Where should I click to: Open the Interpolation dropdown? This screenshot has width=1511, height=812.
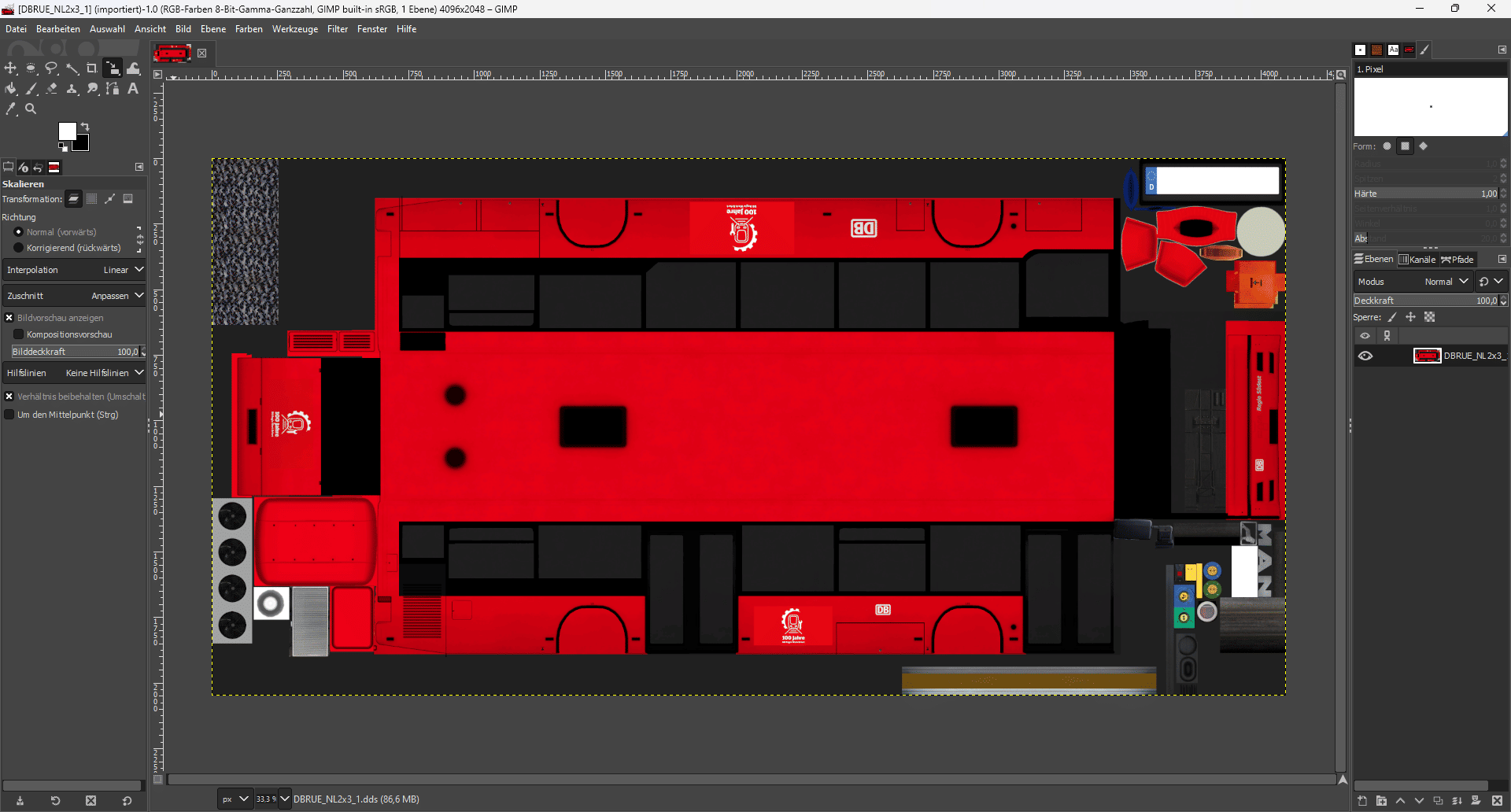pyautogui.click(x=74, y=270)
